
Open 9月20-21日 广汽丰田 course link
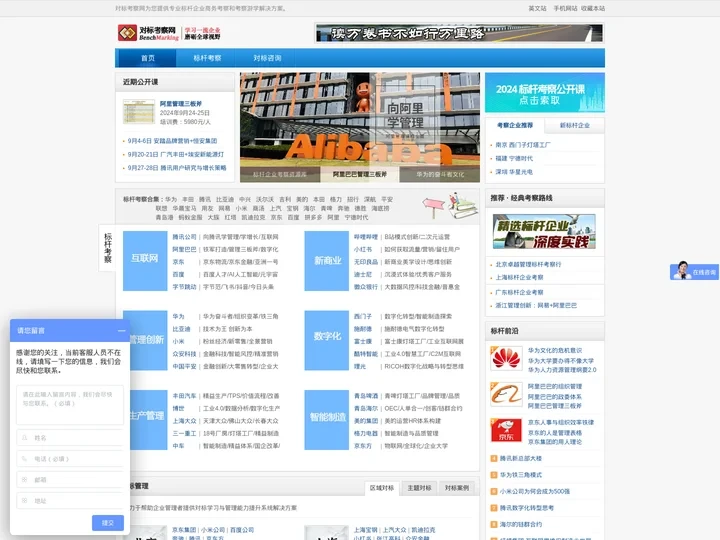[x=176, y=154]
